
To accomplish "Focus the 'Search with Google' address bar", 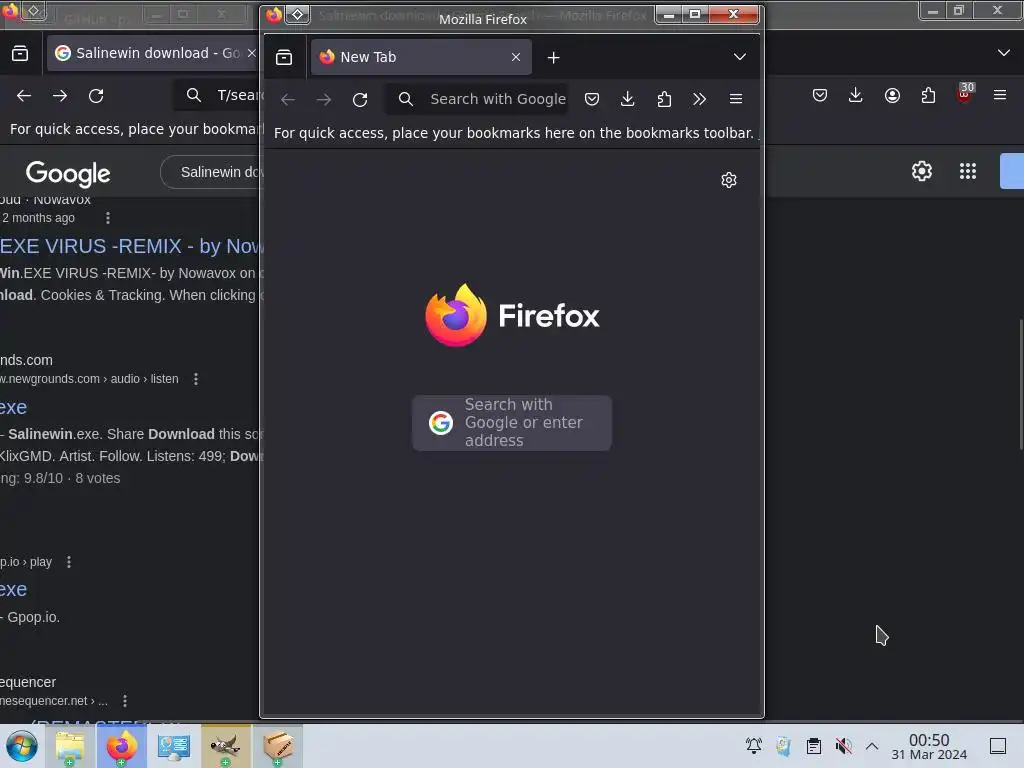I will (476, 99).
